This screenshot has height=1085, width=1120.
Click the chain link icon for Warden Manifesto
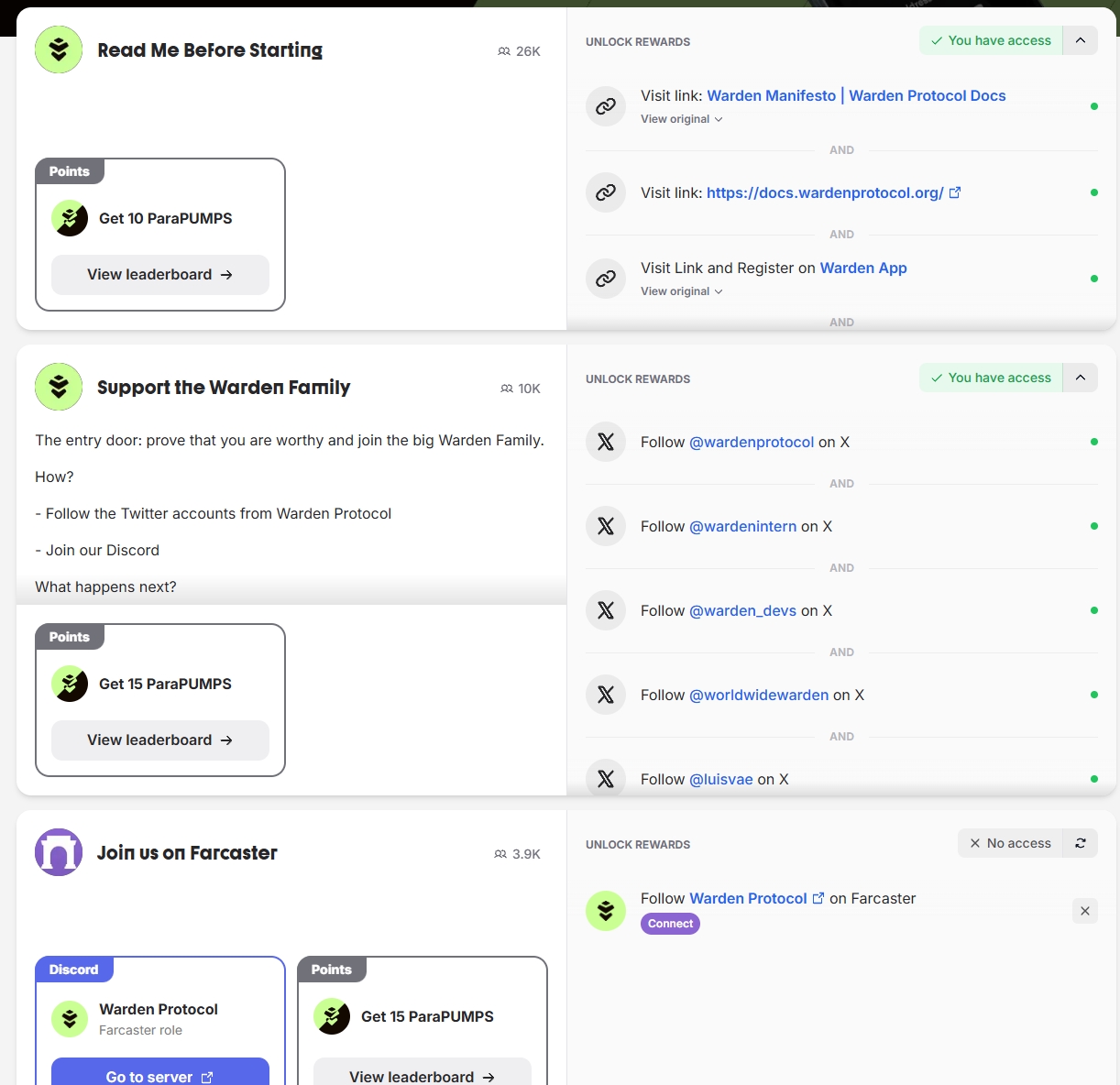(606, 106)
